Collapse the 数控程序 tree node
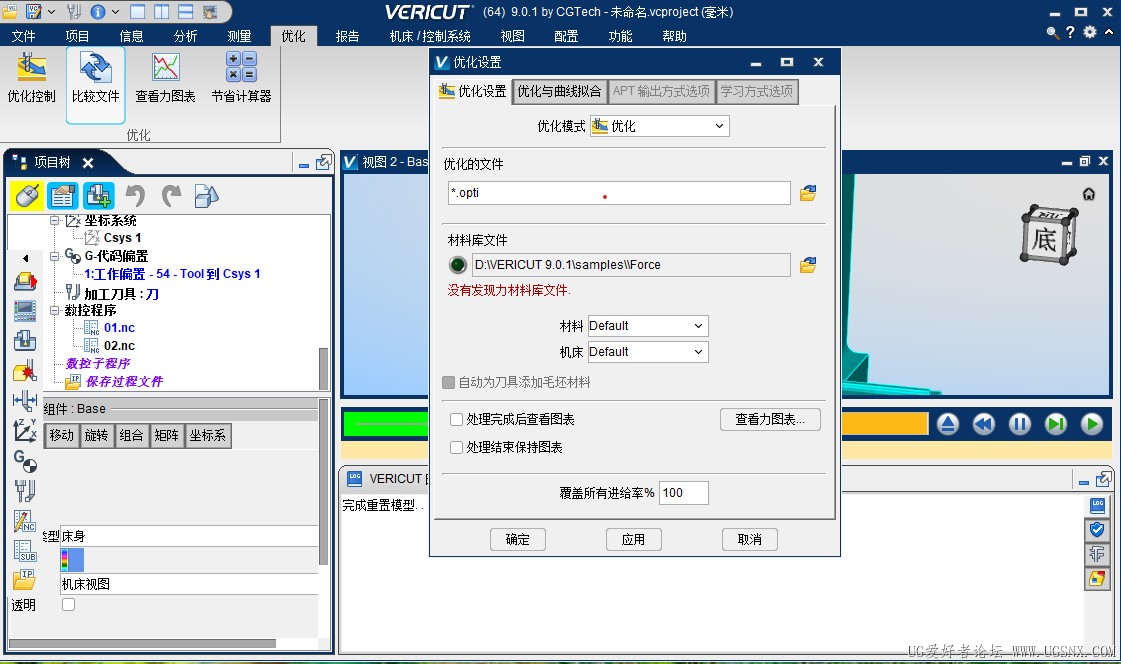Viewport: 1121px width, 664px height. tap(54, 310)
